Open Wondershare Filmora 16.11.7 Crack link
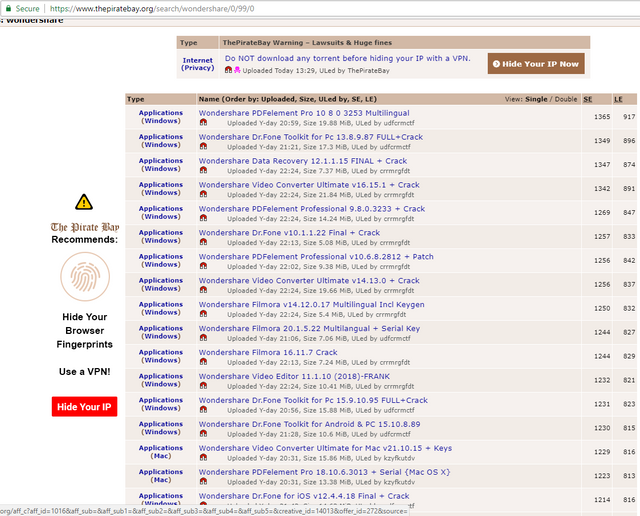 268,352
